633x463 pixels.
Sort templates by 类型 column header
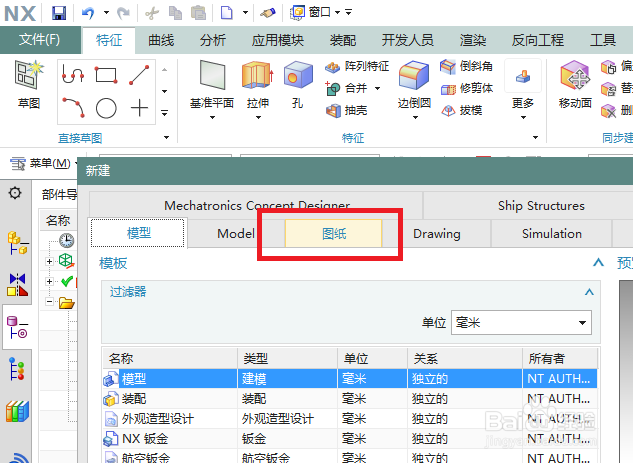point(287,358)
